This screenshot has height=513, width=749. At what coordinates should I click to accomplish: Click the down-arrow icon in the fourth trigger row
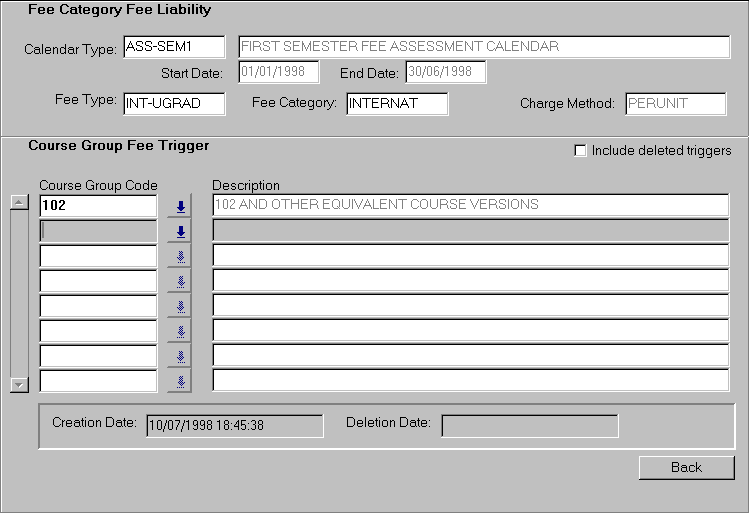coord(180,282)
